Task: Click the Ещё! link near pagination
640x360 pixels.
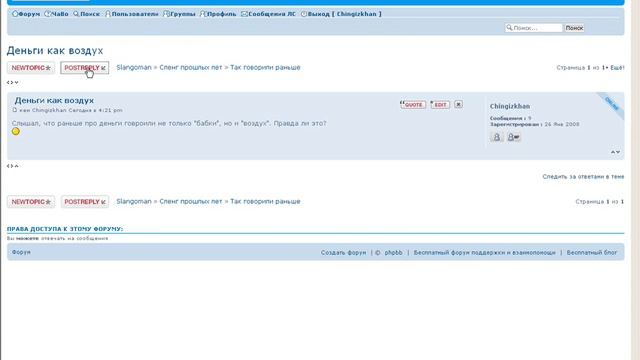Action: click(617, 68)
